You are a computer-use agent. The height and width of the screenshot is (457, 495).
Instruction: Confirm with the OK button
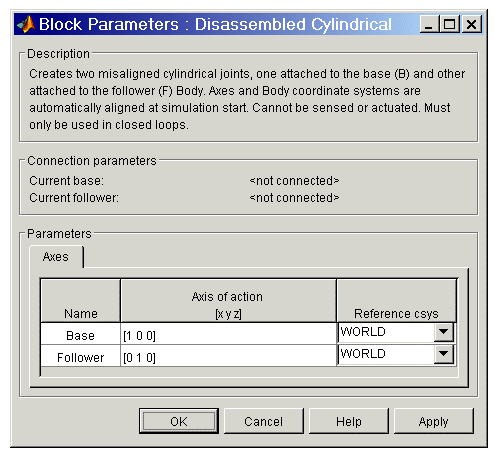coord(179,421)
